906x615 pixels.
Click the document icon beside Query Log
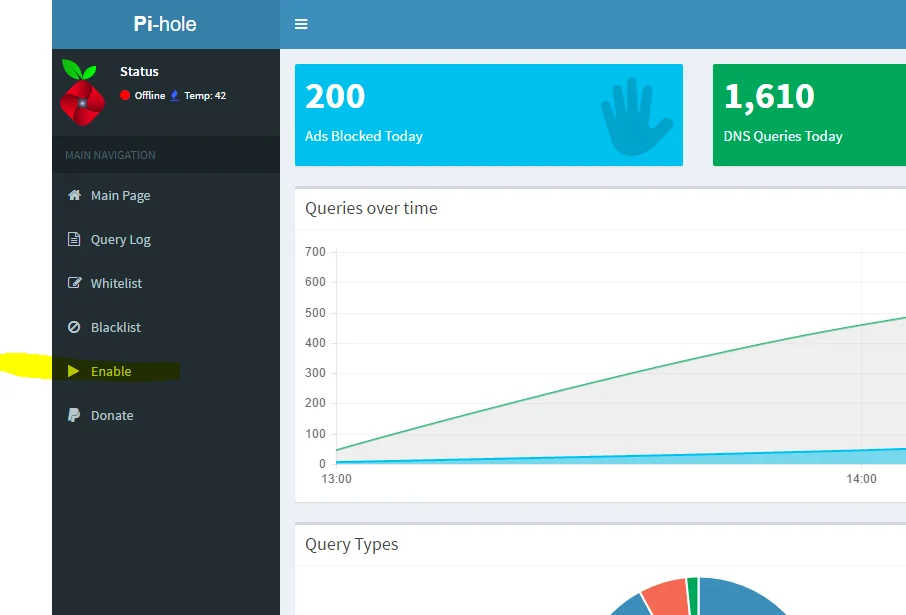(x=74, y=239)
